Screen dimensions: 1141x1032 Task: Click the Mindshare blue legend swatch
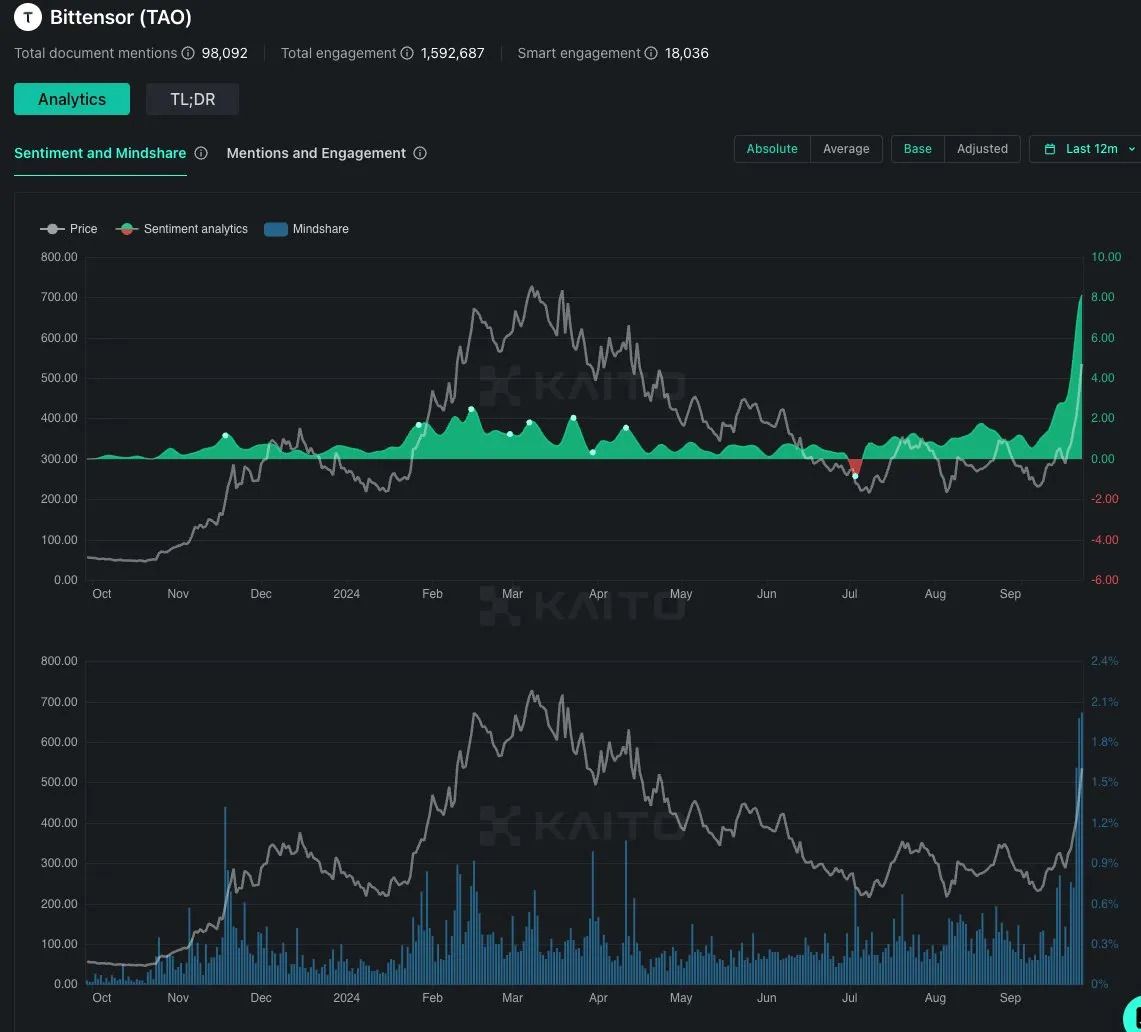coord(275,229)
